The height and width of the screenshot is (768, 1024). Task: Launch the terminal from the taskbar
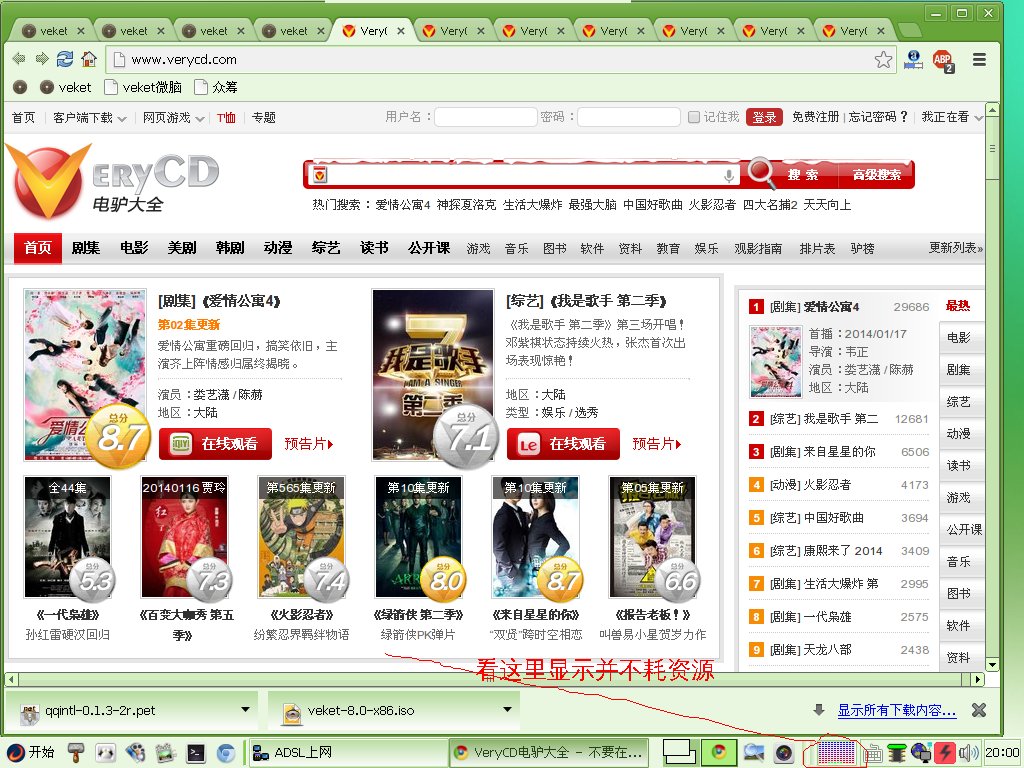[195, 753]
